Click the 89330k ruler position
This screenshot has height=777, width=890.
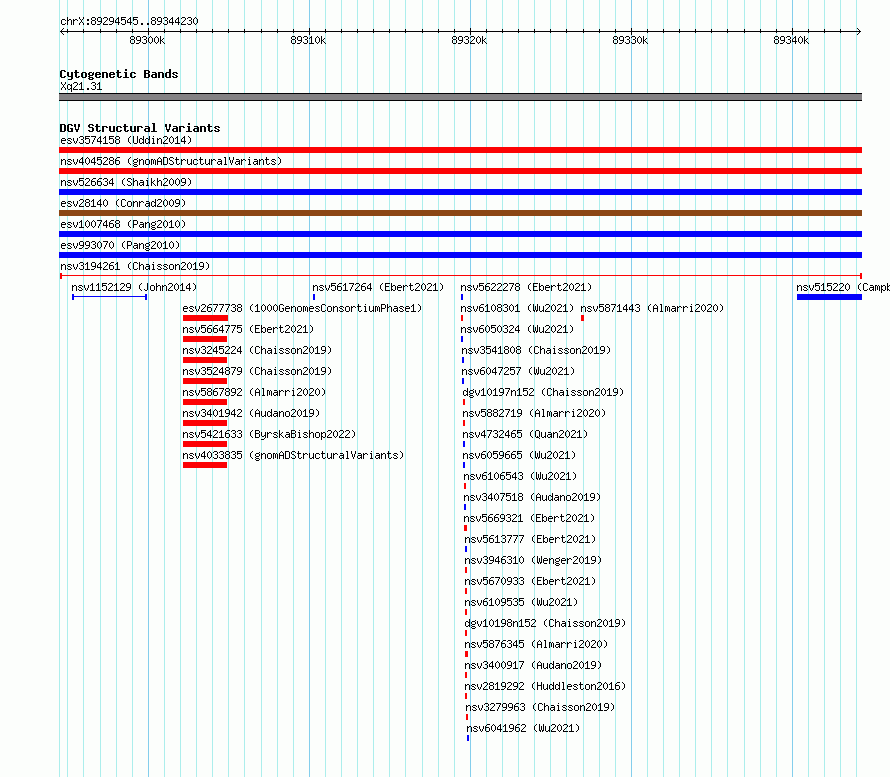coord(630,40)
